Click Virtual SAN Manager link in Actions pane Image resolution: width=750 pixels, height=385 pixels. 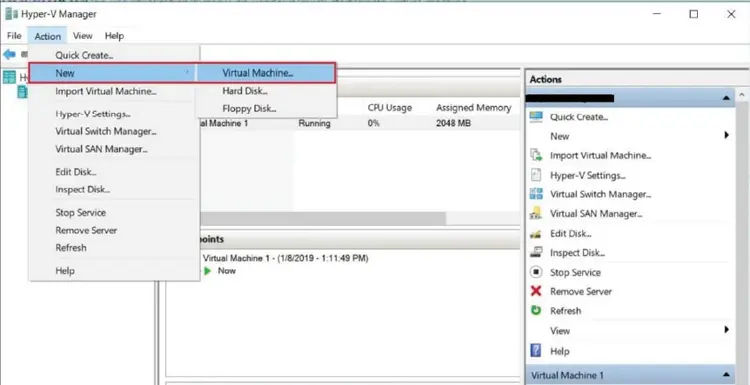coord(596,214)
